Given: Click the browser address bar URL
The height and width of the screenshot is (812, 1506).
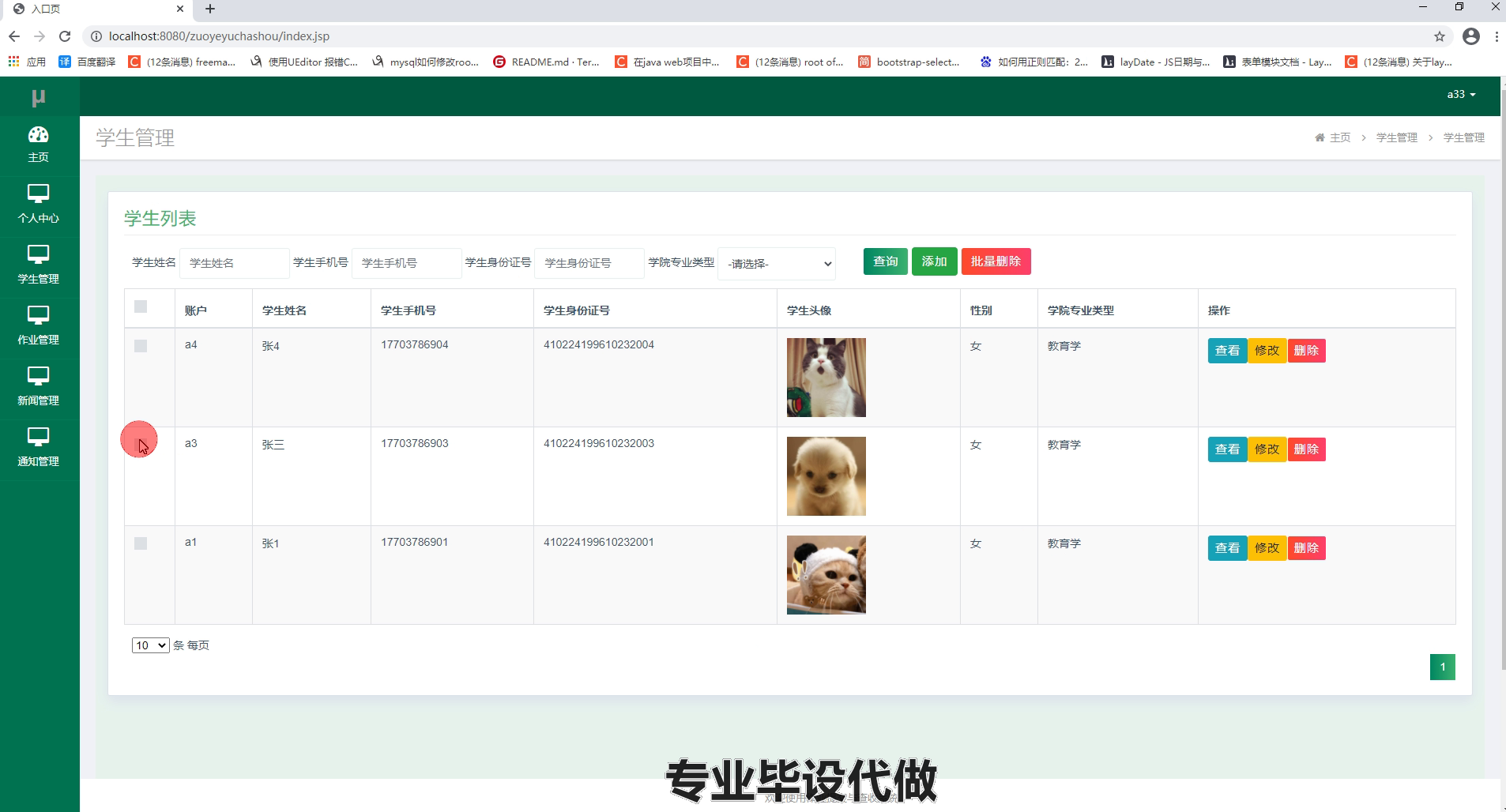Looking at the screenshot, I should point(219,36).
